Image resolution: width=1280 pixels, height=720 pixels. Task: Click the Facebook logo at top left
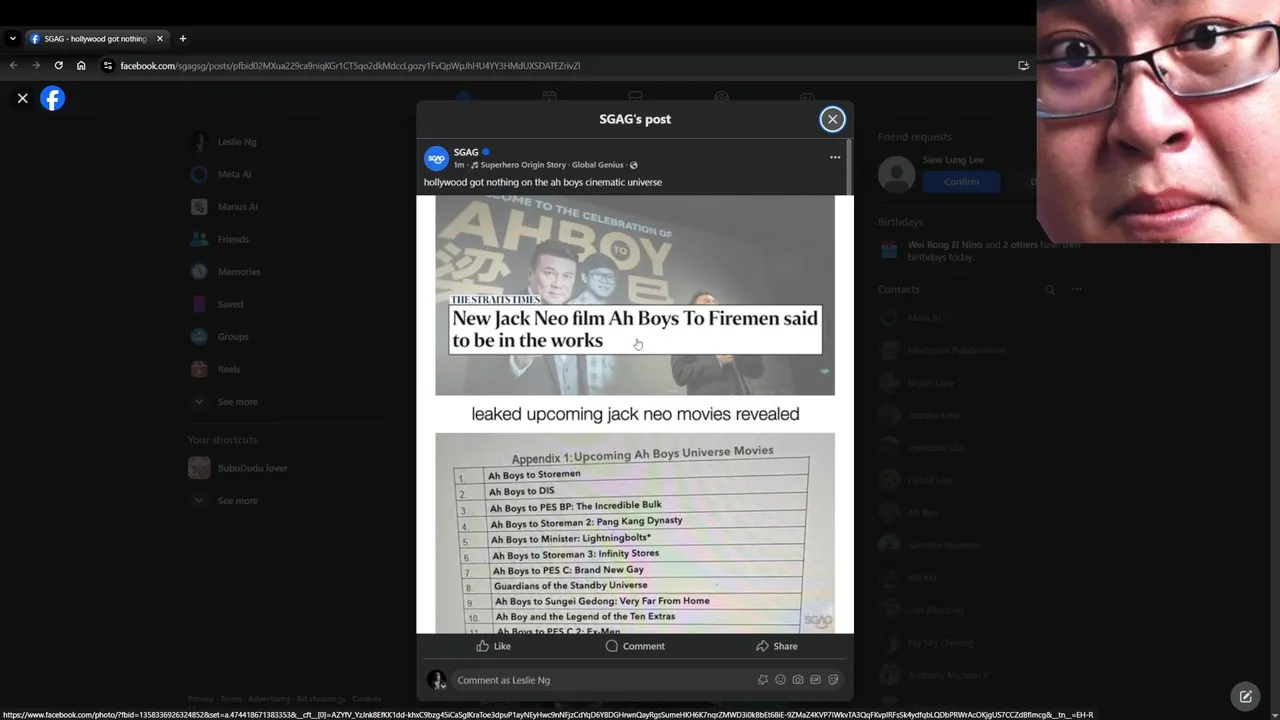point(52,98)
